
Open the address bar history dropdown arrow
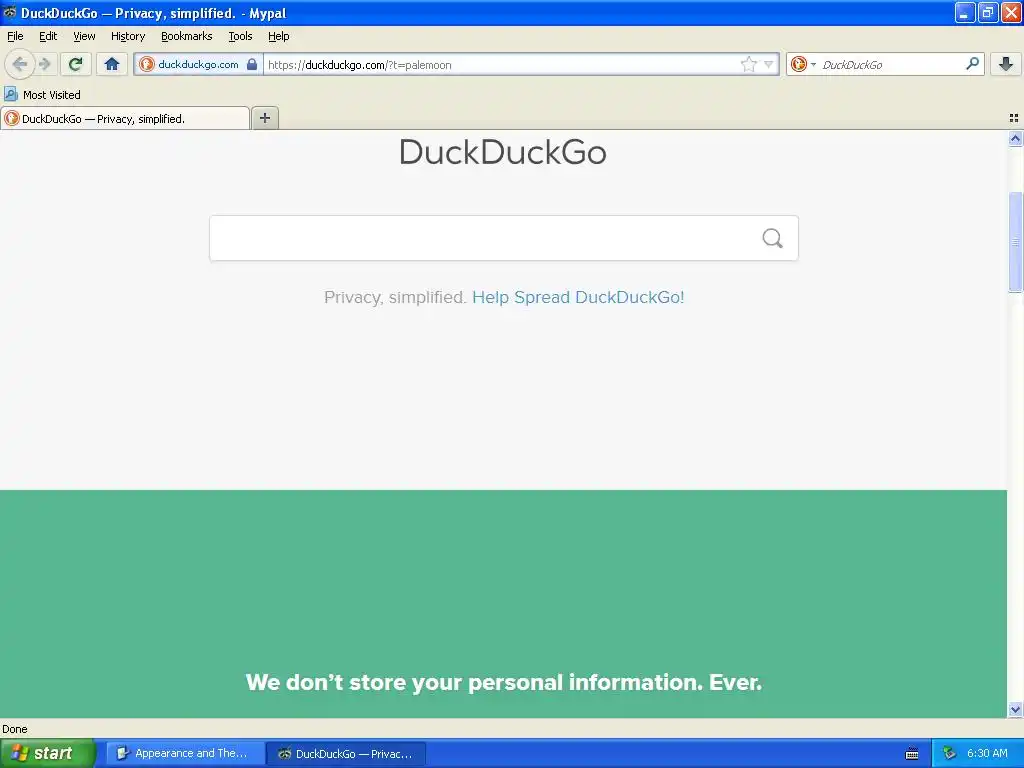pos(769,64)
